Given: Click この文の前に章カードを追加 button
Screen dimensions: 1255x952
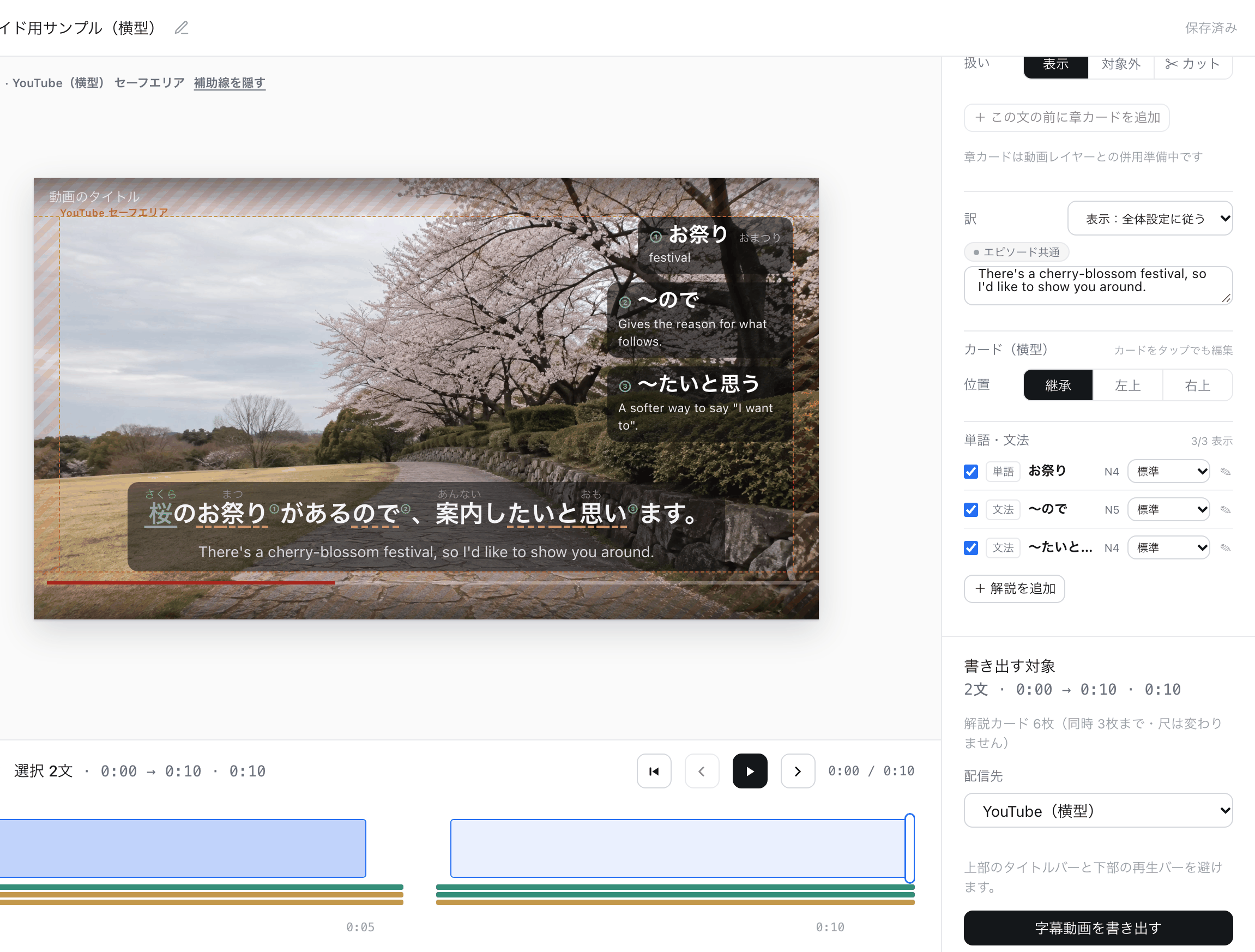Looking at the screenshot, I should click(1066, 117).
